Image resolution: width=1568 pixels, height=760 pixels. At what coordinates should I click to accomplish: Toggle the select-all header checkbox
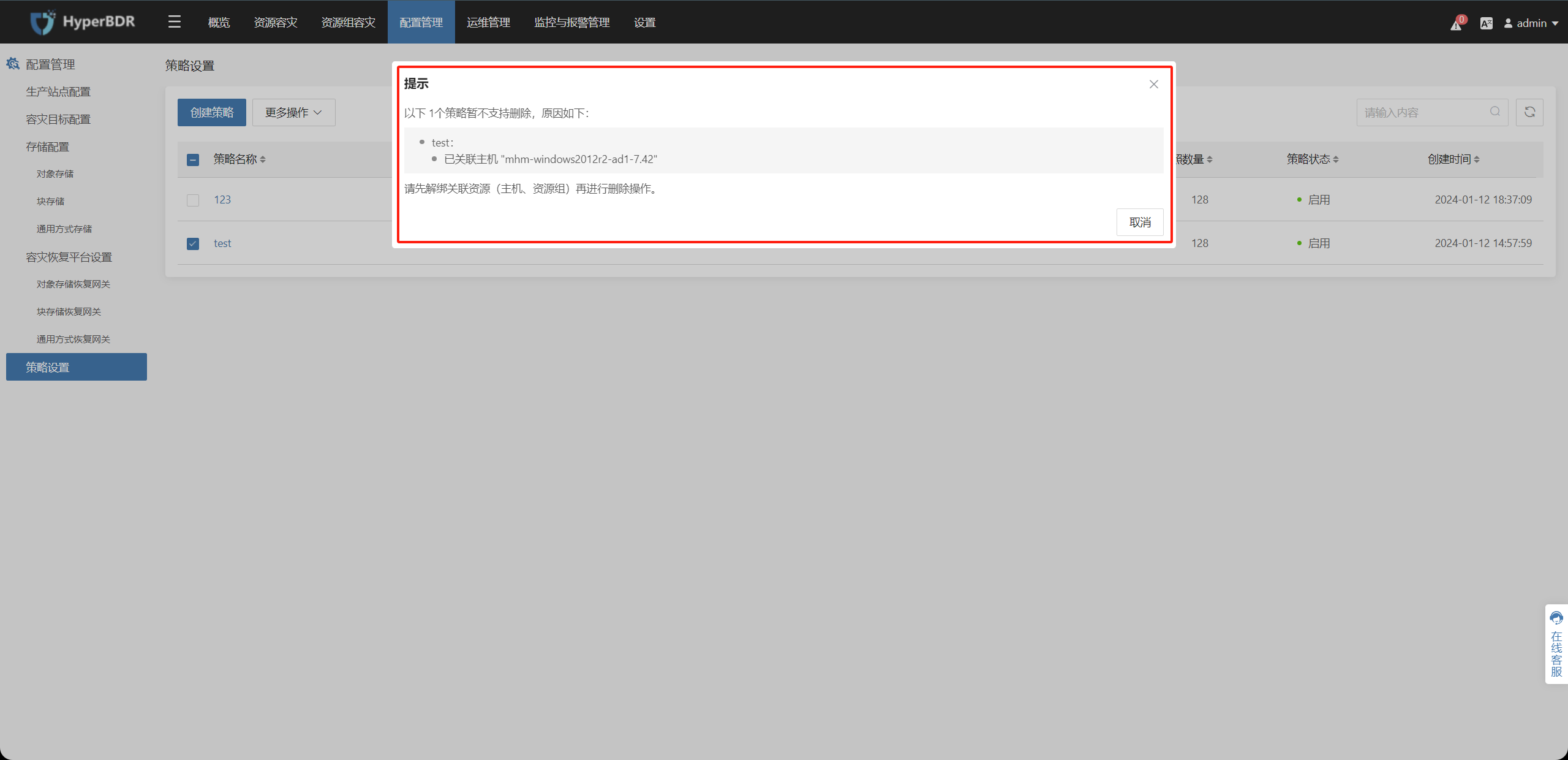(193, 160)
